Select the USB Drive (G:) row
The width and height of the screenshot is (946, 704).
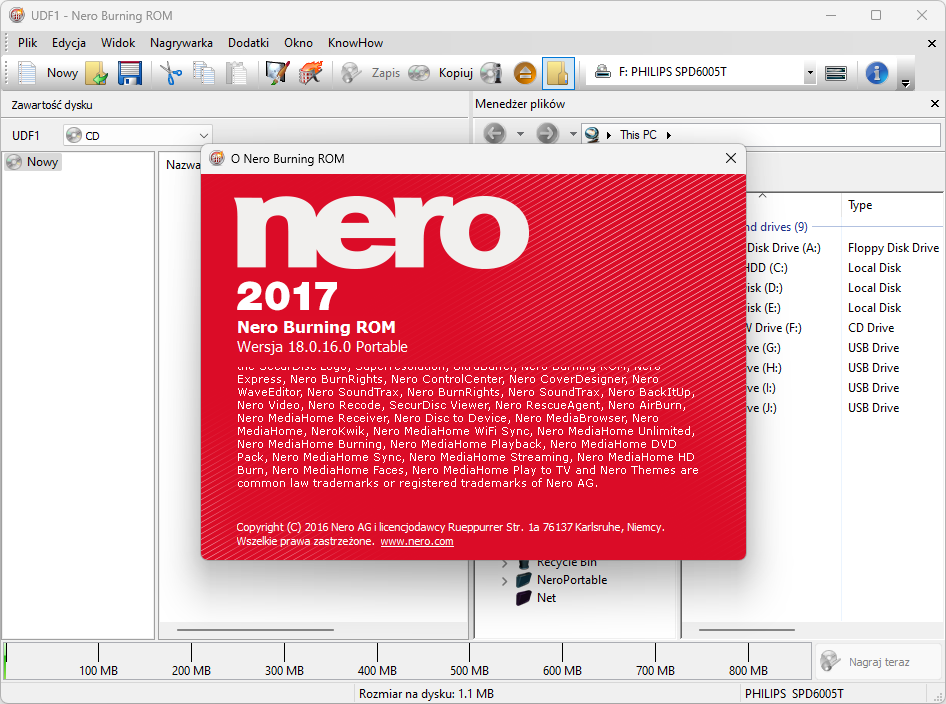click(845, 347)
